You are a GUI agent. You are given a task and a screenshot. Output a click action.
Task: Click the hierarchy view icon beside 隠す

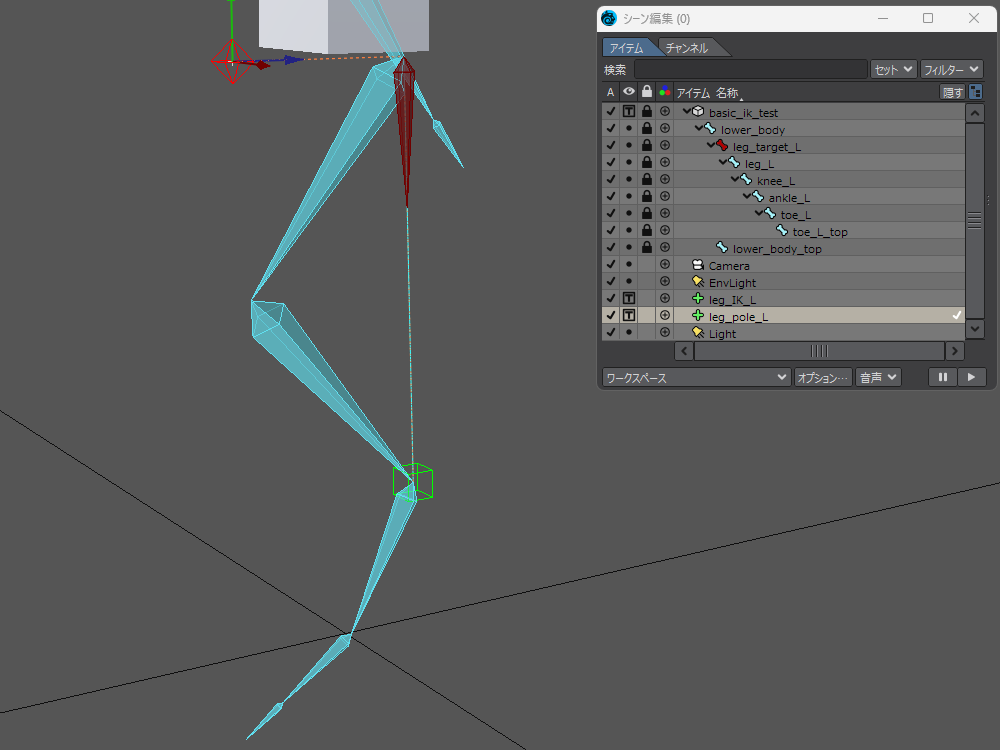(975, 92)
